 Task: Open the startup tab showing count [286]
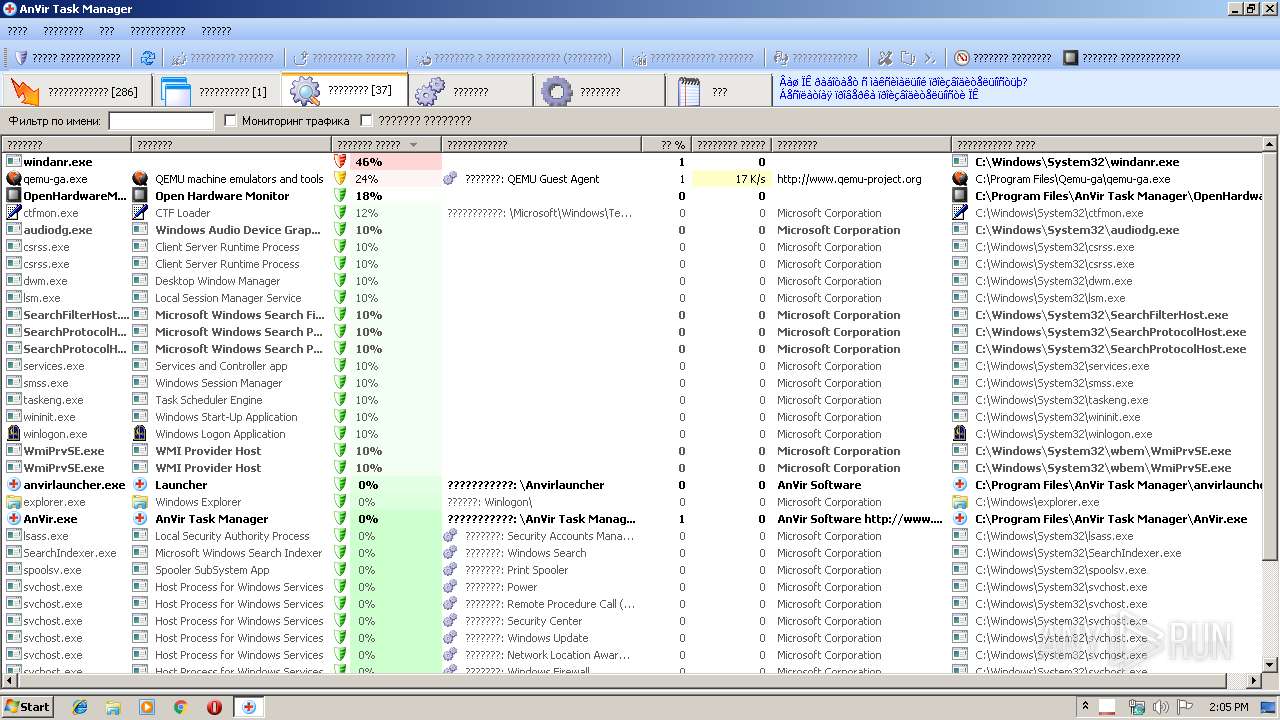click(x=77, y=91)
